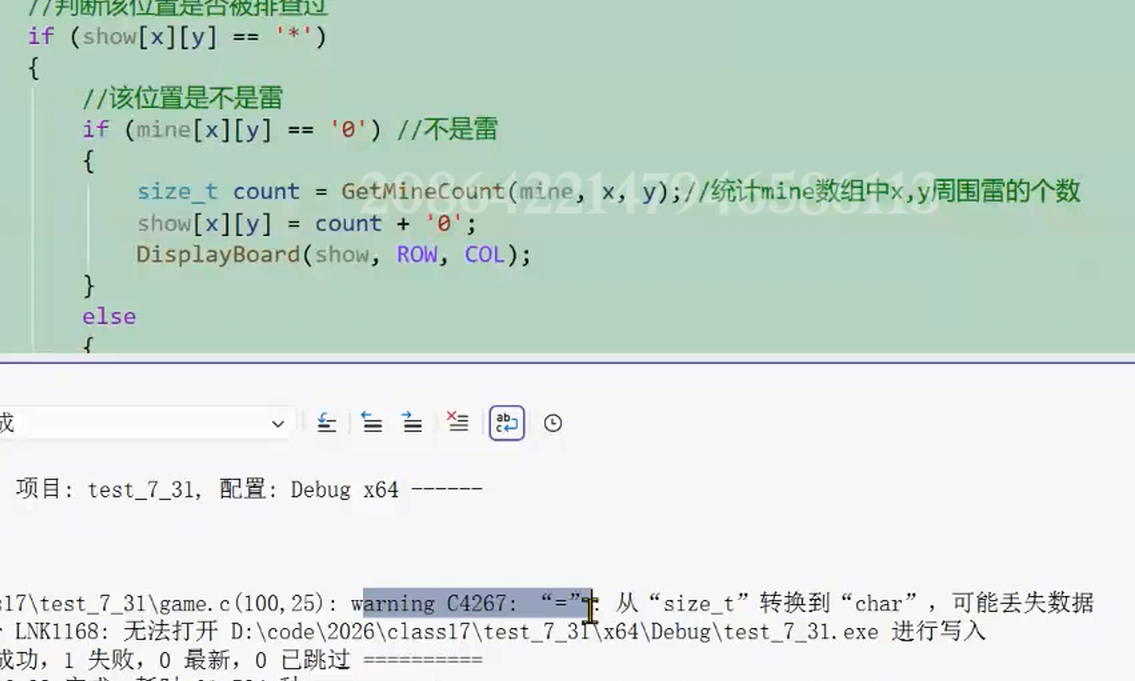
Task: Toggle word wrap in output window
Action: pos(507,423)
